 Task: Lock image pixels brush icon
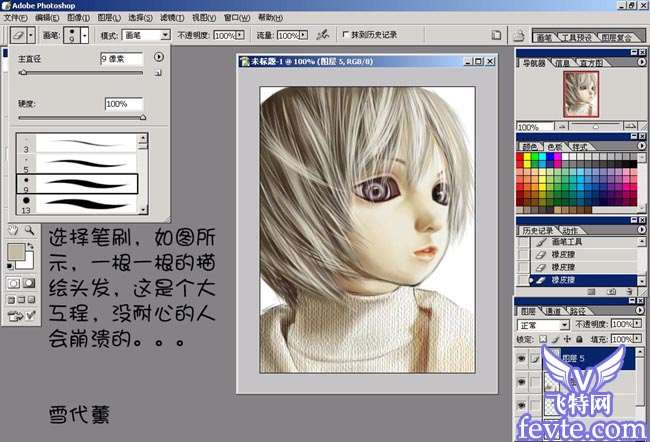pyautogui.click(x=556, y=339)
